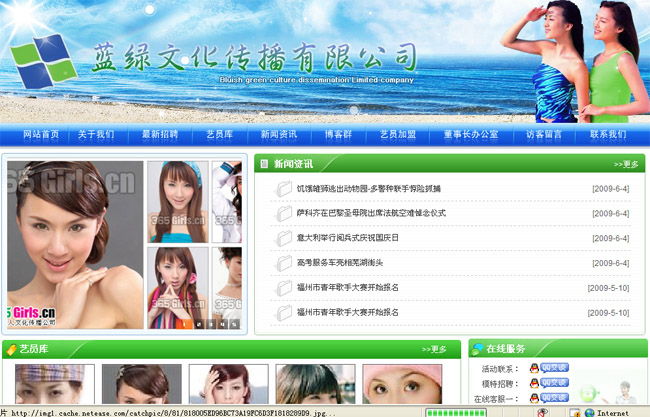650x417 pixels.
Task: Select the orange slide indicator number 1
Action: (x=183, y=324)
